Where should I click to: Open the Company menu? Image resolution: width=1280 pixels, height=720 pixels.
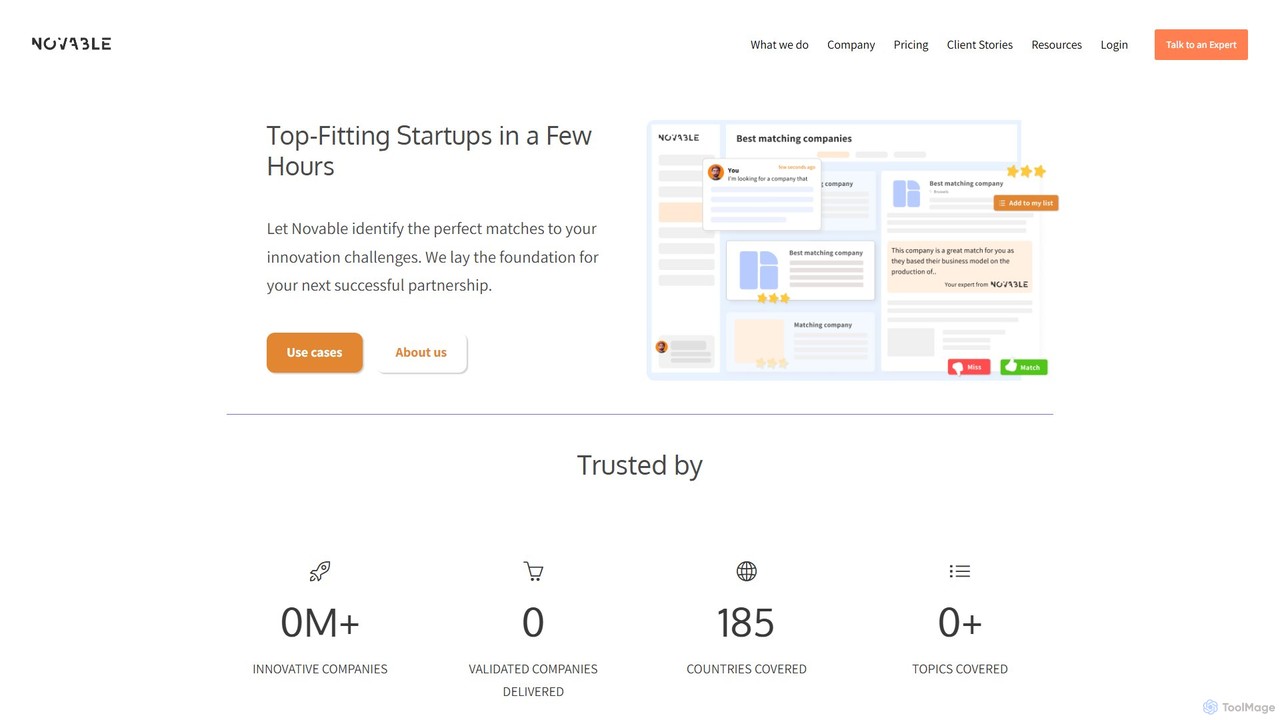pos(851,45)
